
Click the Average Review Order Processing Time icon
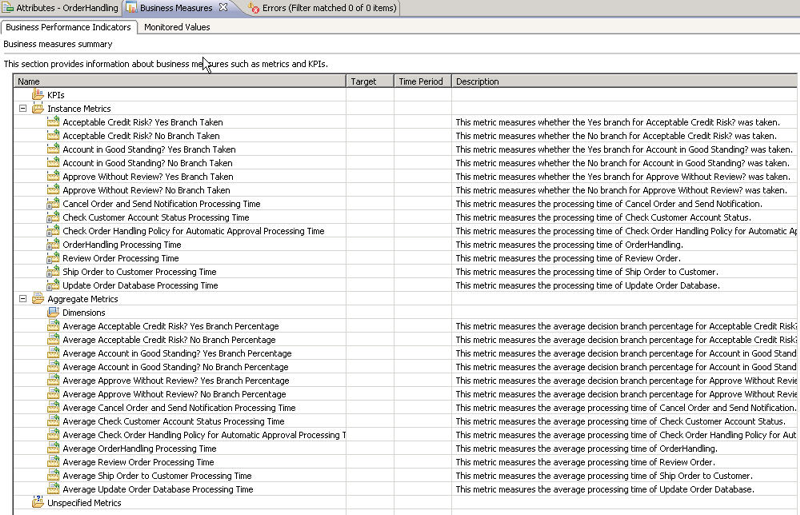coord(54,462)
